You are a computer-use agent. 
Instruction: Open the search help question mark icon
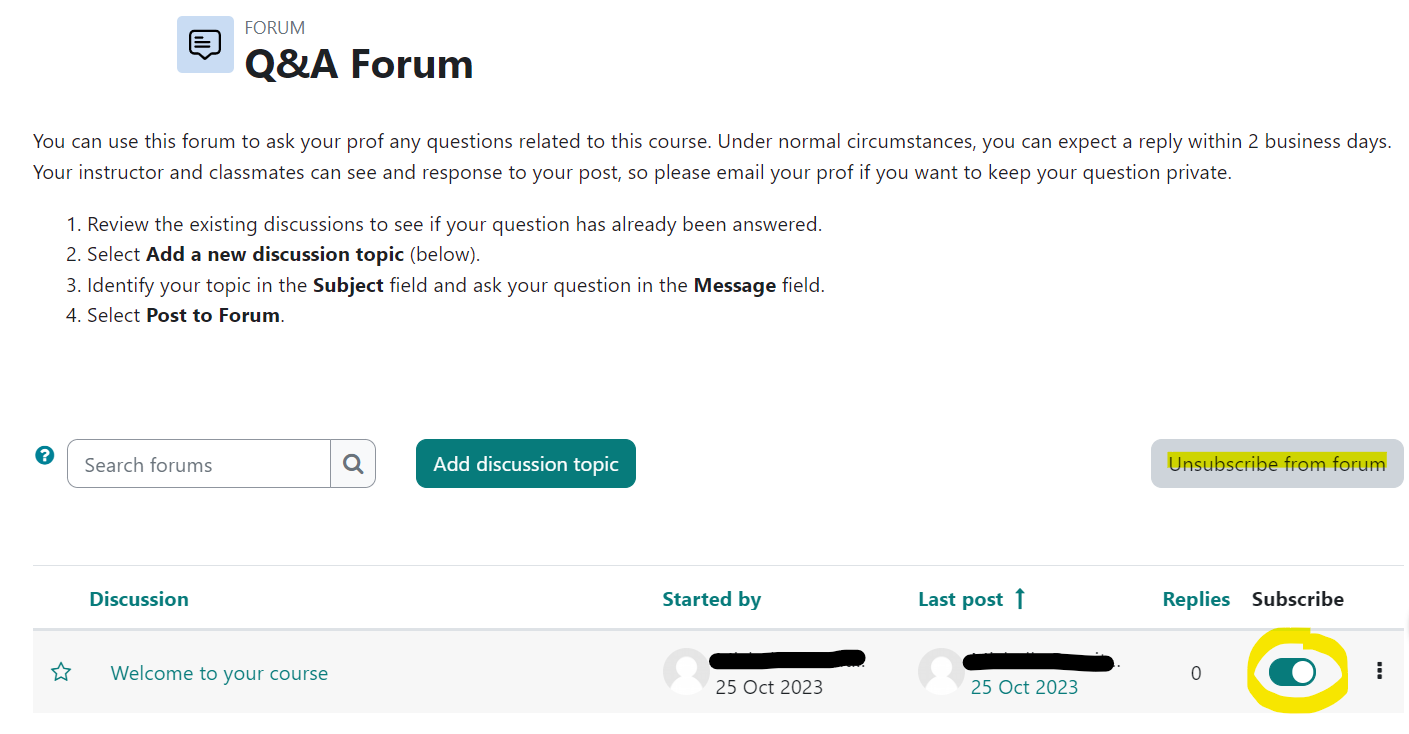(44, 455)
